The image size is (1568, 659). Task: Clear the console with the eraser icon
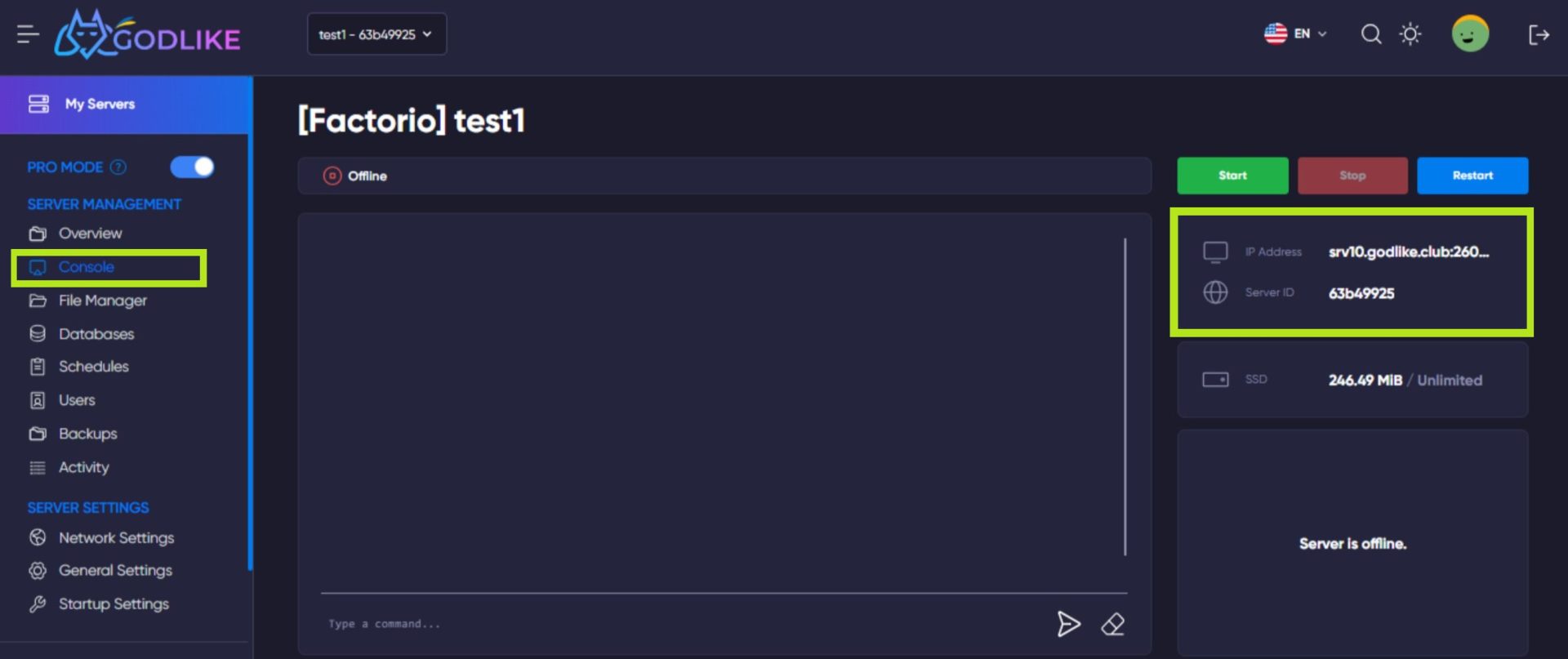click(x=1113, y=624)
